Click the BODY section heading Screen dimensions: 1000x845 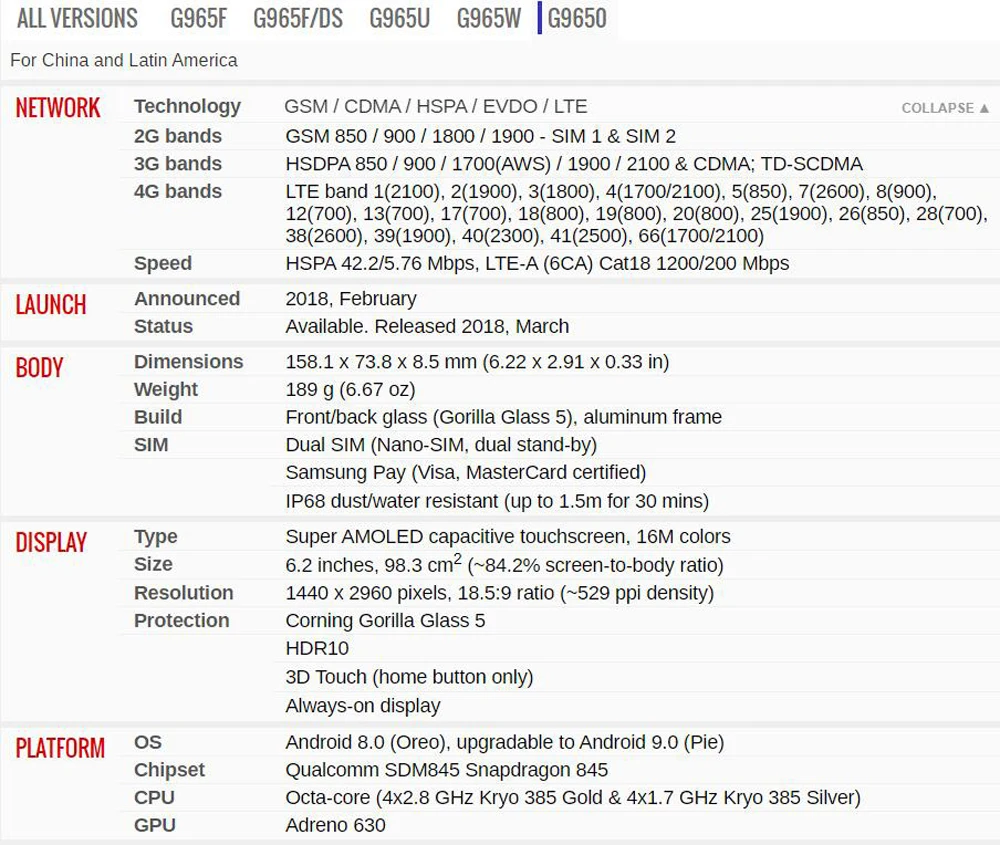tap(40, 368)
